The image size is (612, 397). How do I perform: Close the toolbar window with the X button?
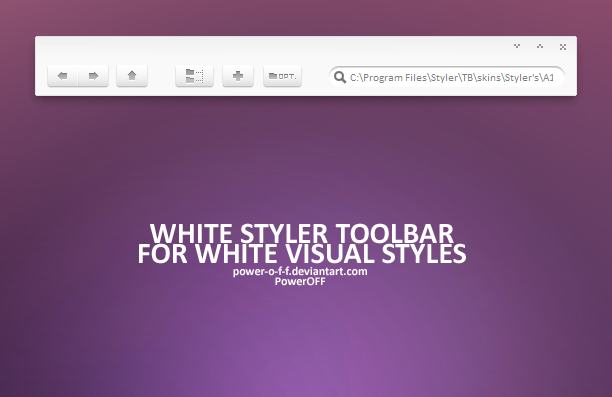coord(563,47)
